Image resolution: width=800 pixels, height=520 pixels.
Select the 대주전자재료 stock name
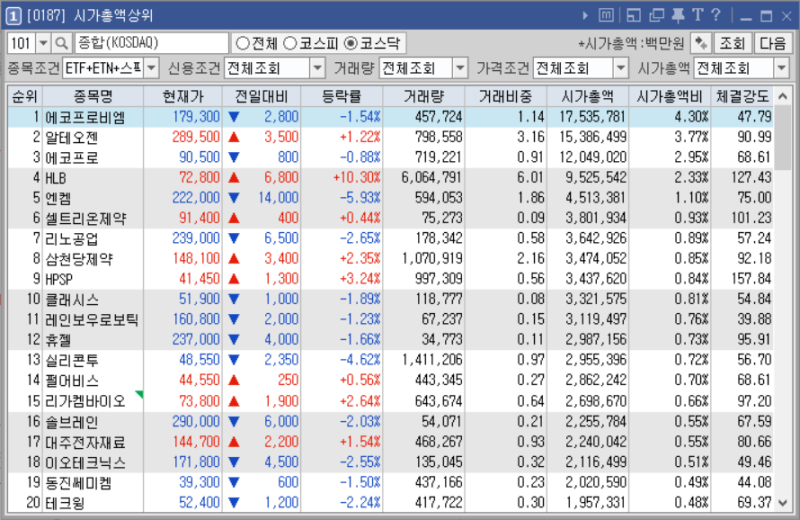[85, 442]
